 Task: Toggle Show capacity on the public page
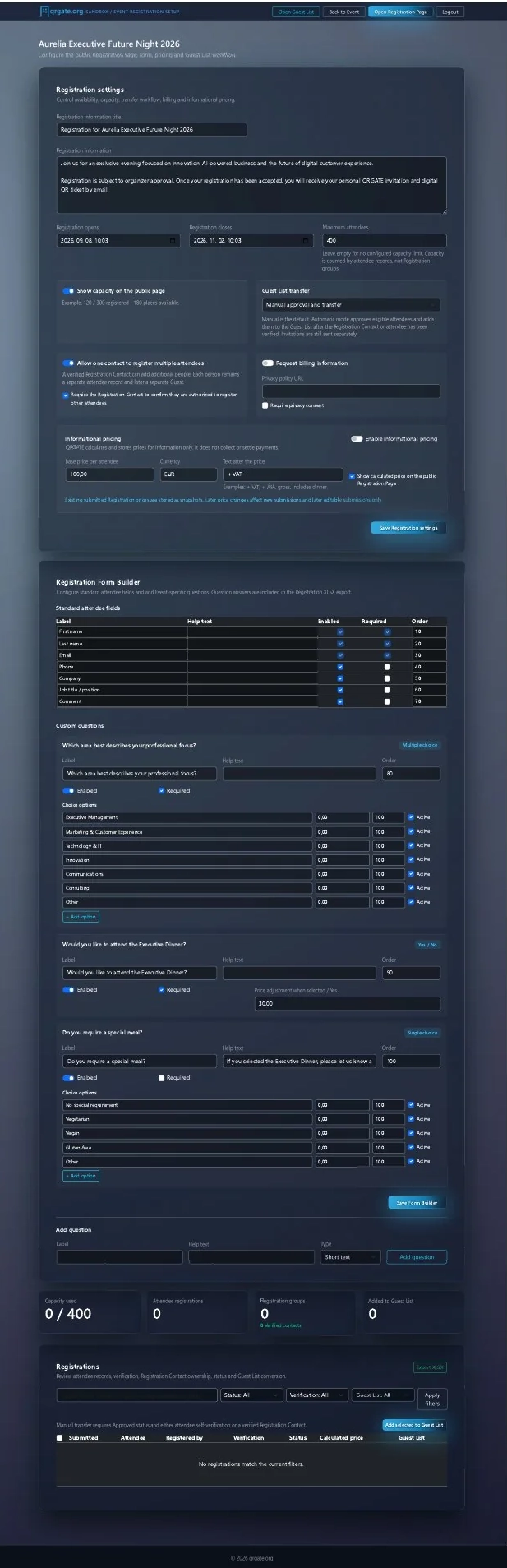68,291
